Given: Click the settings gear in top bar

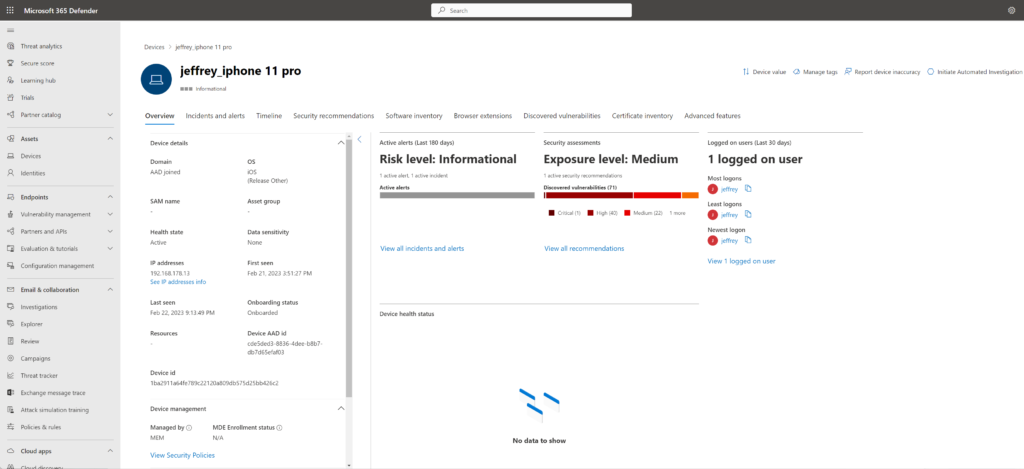Looking at the screenshot, I should click(x=1012, y=10).
